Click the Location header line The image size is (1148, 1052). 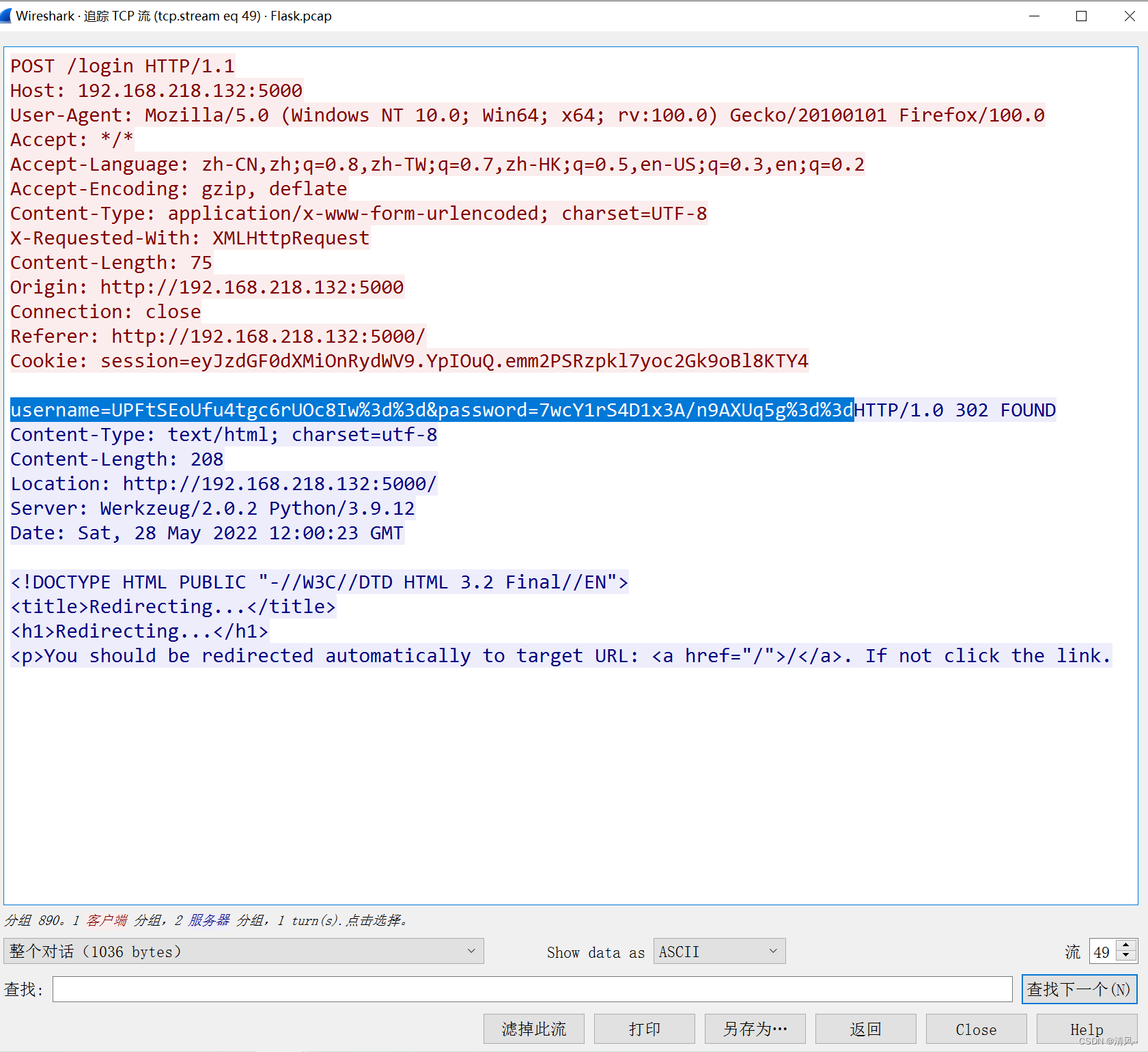pos(223,484)
